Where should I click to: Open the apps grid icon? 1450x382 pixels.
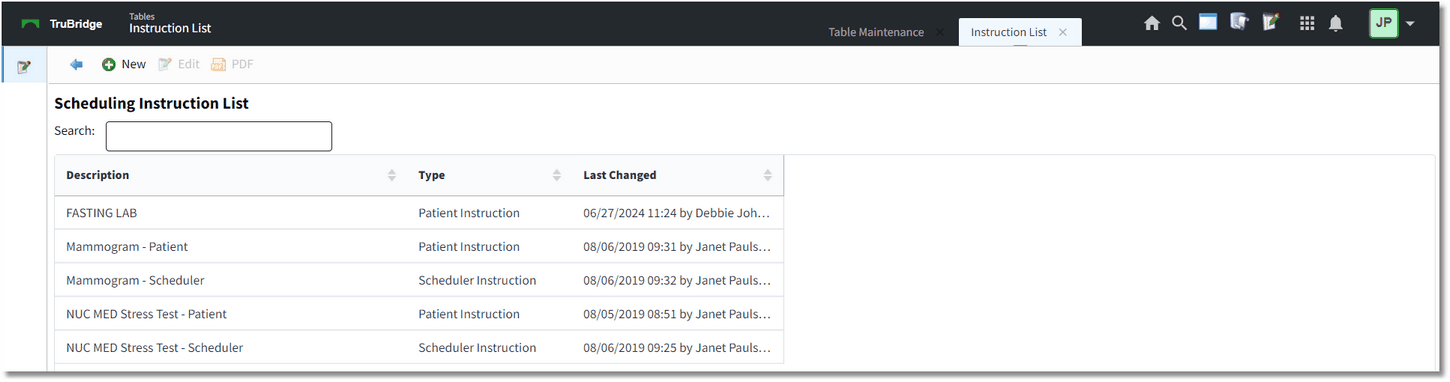click(x=1307, y=23)
